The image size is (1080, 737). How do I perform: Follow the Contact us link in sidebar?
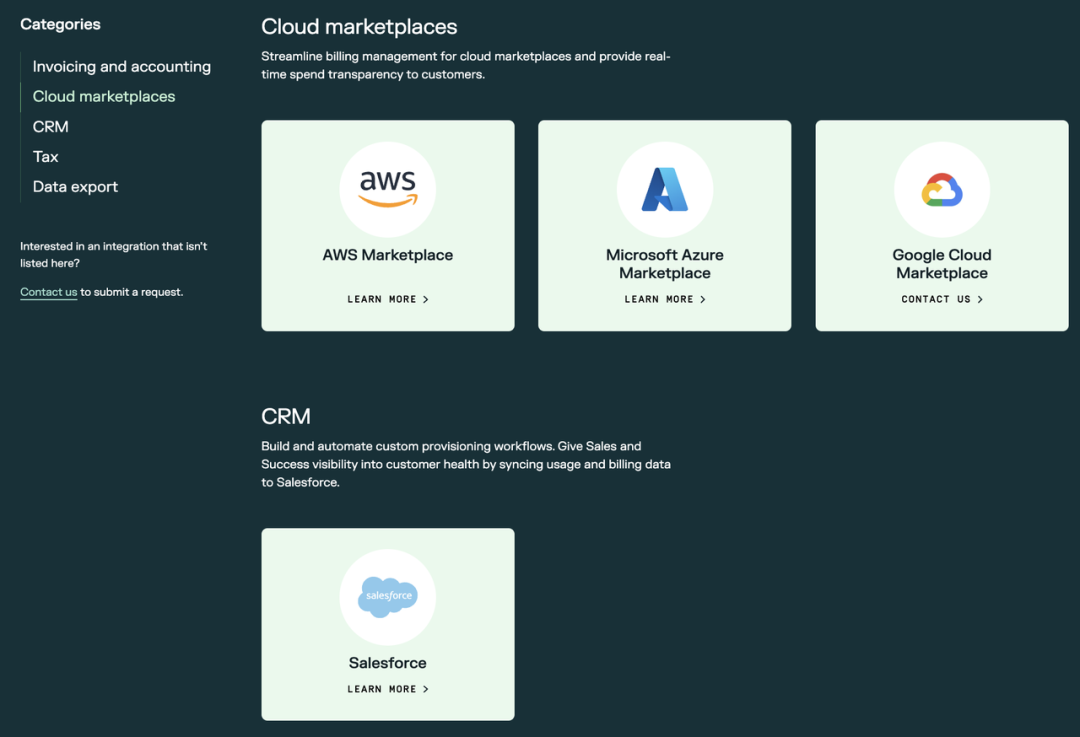pyautogui.click(x=48, y=292)
